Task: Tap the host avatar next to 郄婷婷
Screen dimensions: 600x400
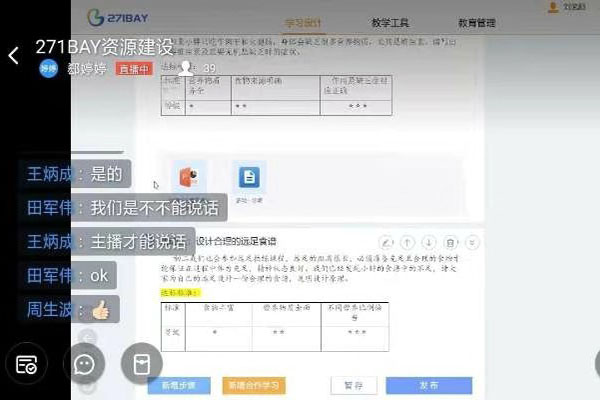Action: pyautogui.click(x=49, y=68)
